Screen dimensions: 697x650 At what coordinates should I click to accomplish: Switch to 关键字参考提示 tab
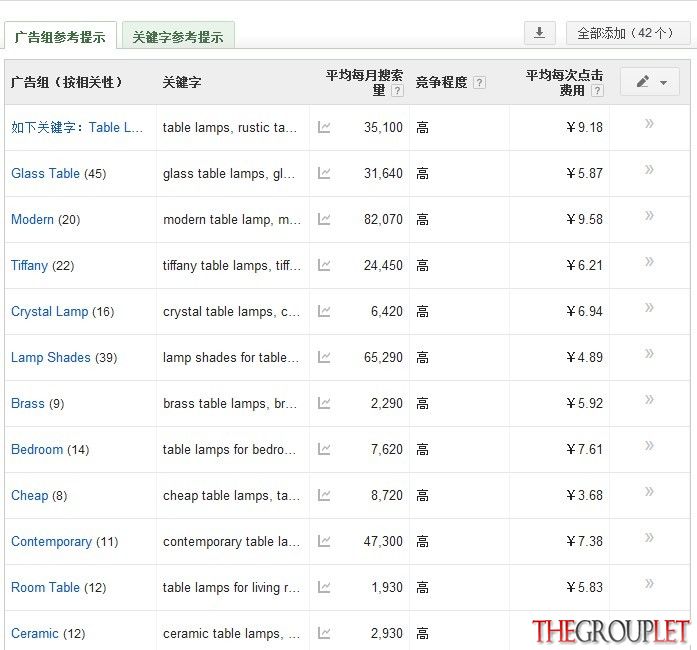click(178, 36)
